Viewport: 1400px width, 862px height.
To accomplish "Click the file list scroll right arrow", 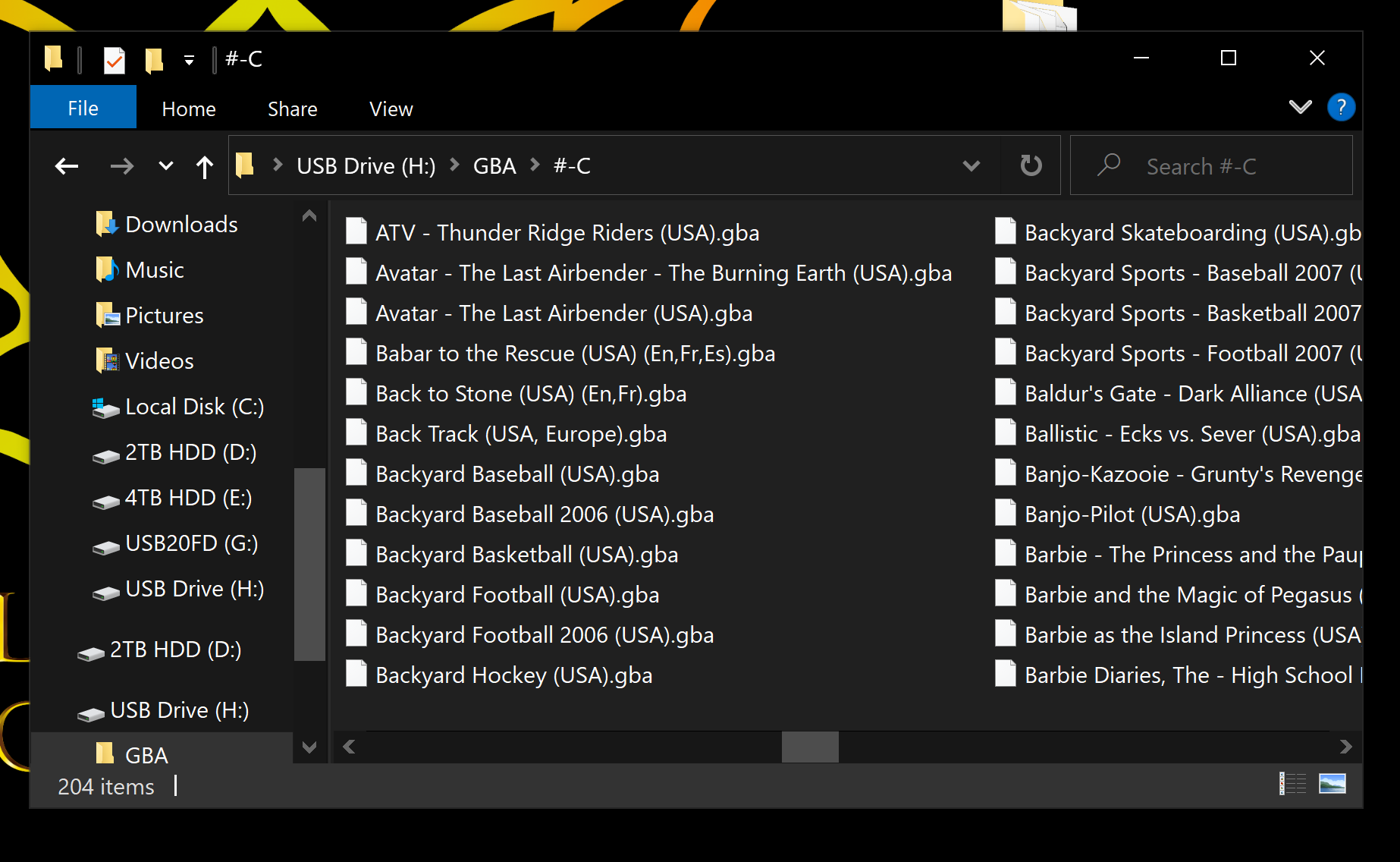I will point(1345,747).
